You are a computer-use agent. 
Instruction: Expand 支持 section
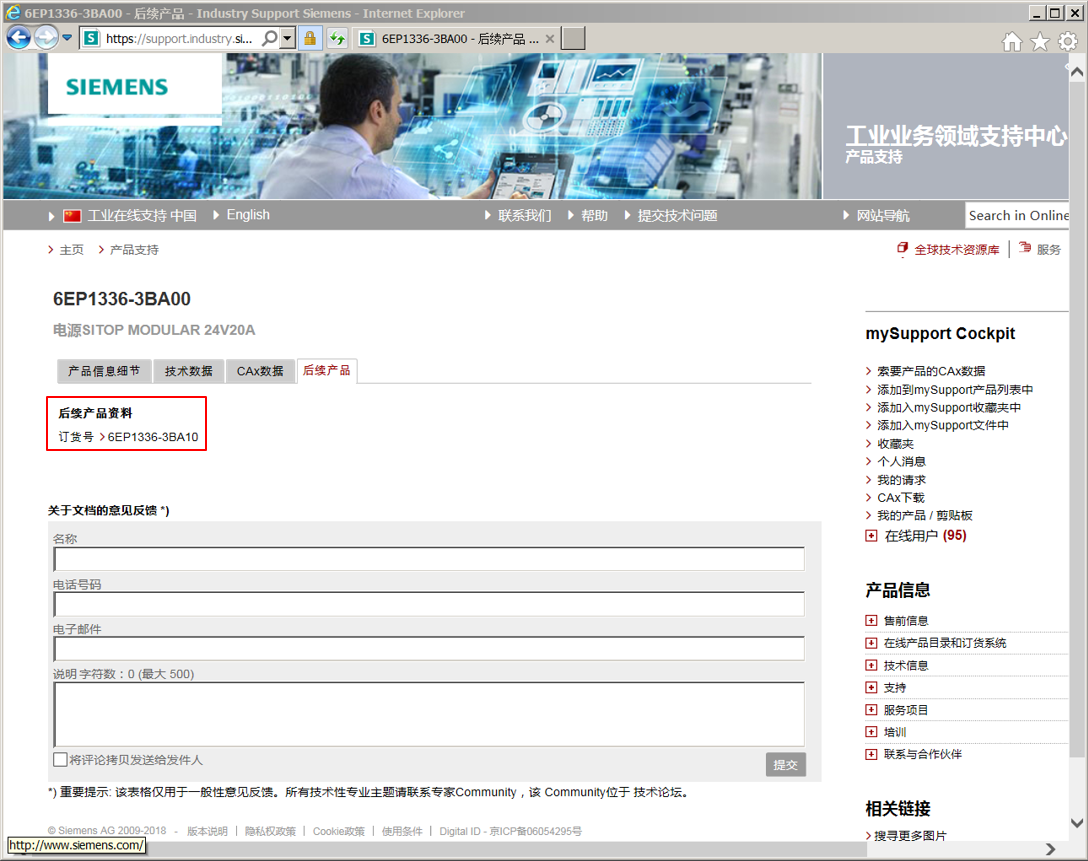pyautogui.click(x=872, y=687)
